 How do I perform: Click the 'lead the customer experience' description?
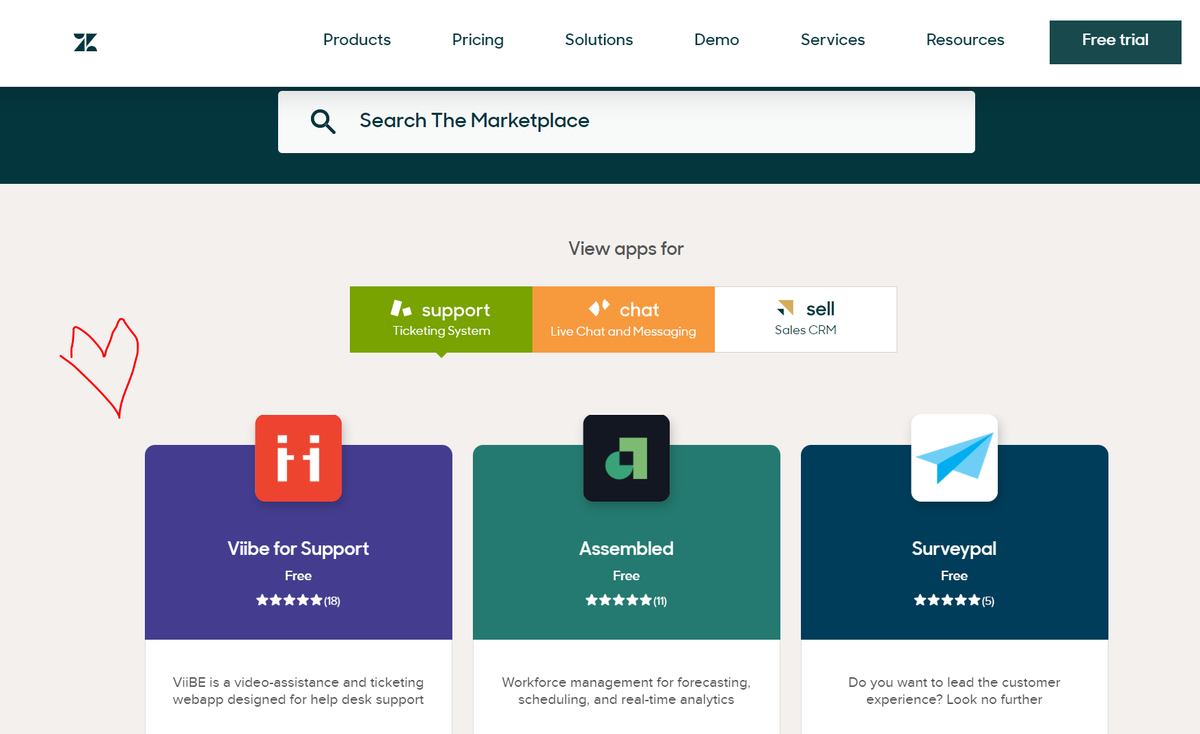point(954,691)
